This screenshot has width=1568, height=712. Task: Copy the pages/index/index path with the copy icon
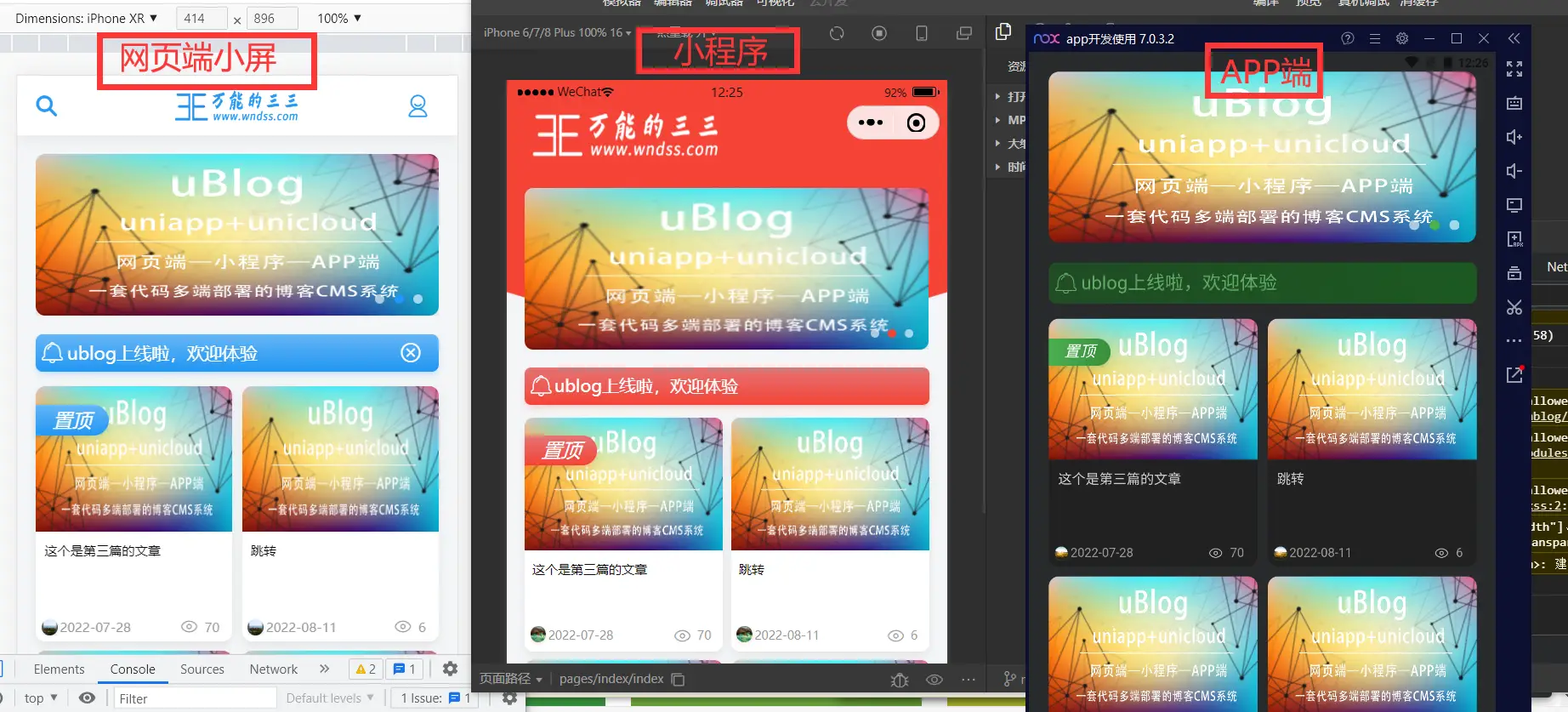(678, 679)
